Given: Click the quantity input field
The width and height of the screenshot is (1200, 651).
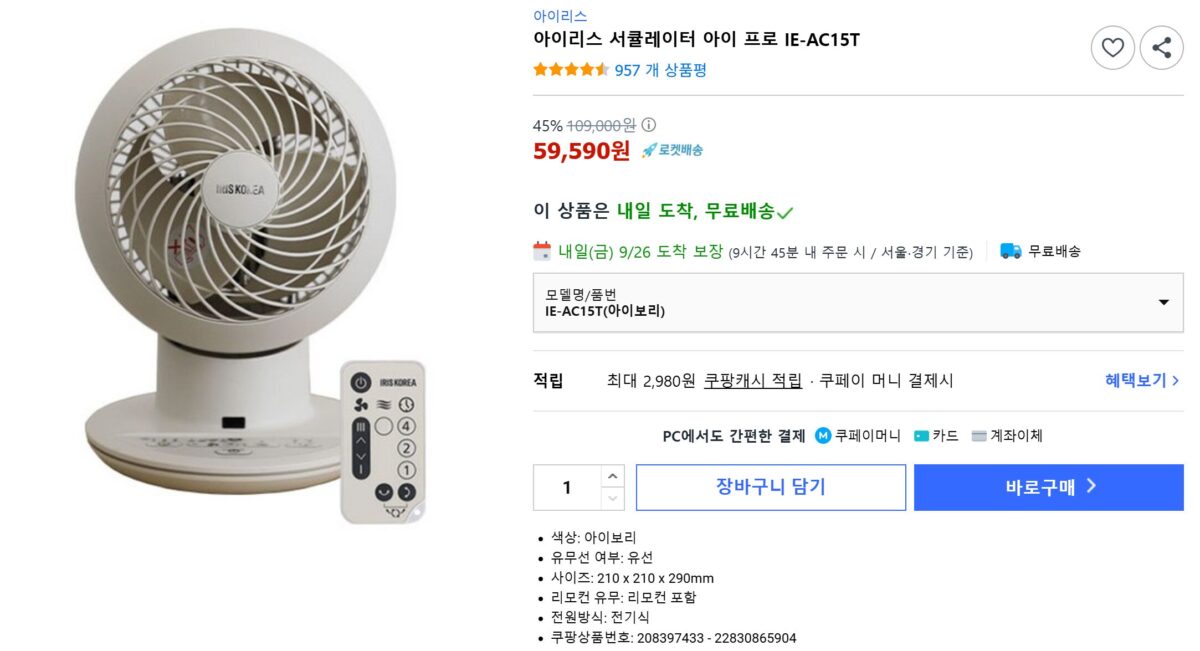Looking at the screenshot, I should [567, 487].
